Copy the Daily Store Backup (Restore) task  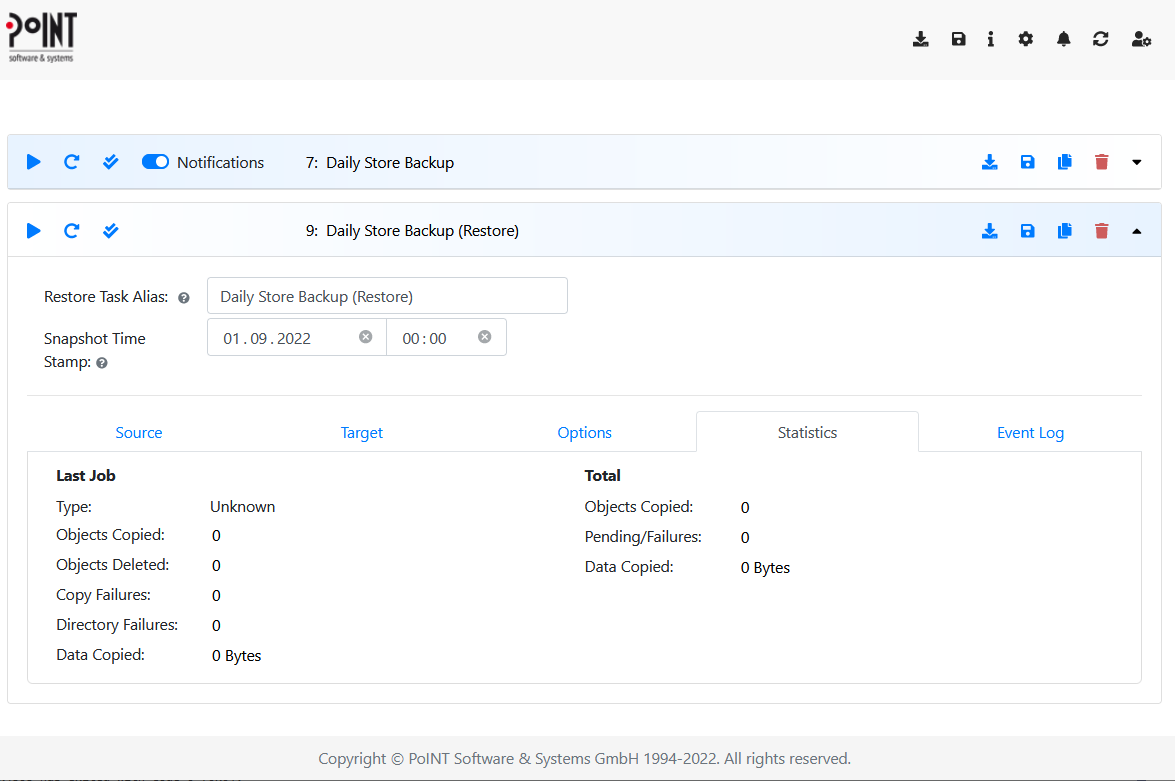pyautogui.click(x=1064, y=230)
